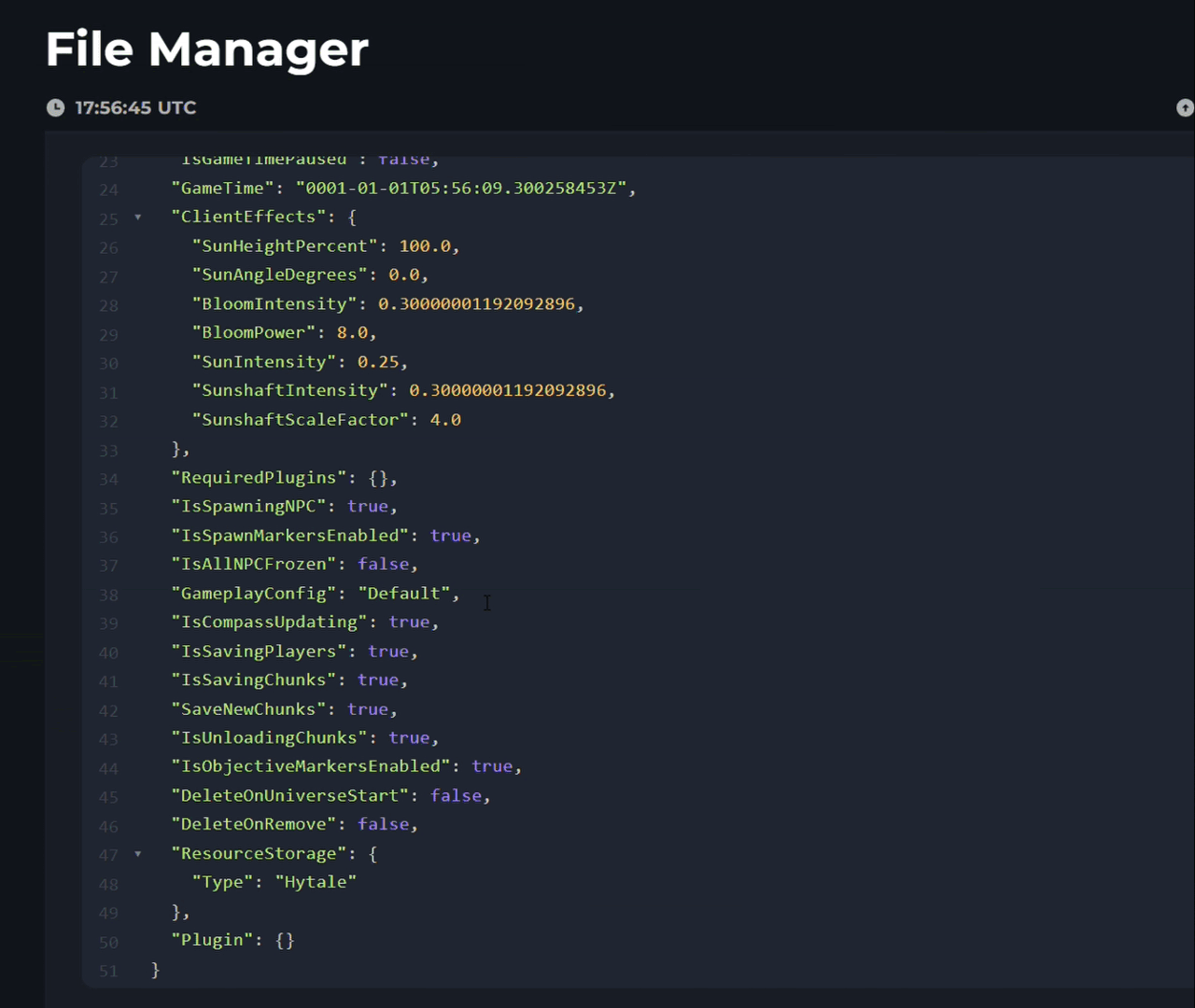Click line number 51 in the gutter
The width and height of the screenshot is (1195, 1008).
[108, 971]
